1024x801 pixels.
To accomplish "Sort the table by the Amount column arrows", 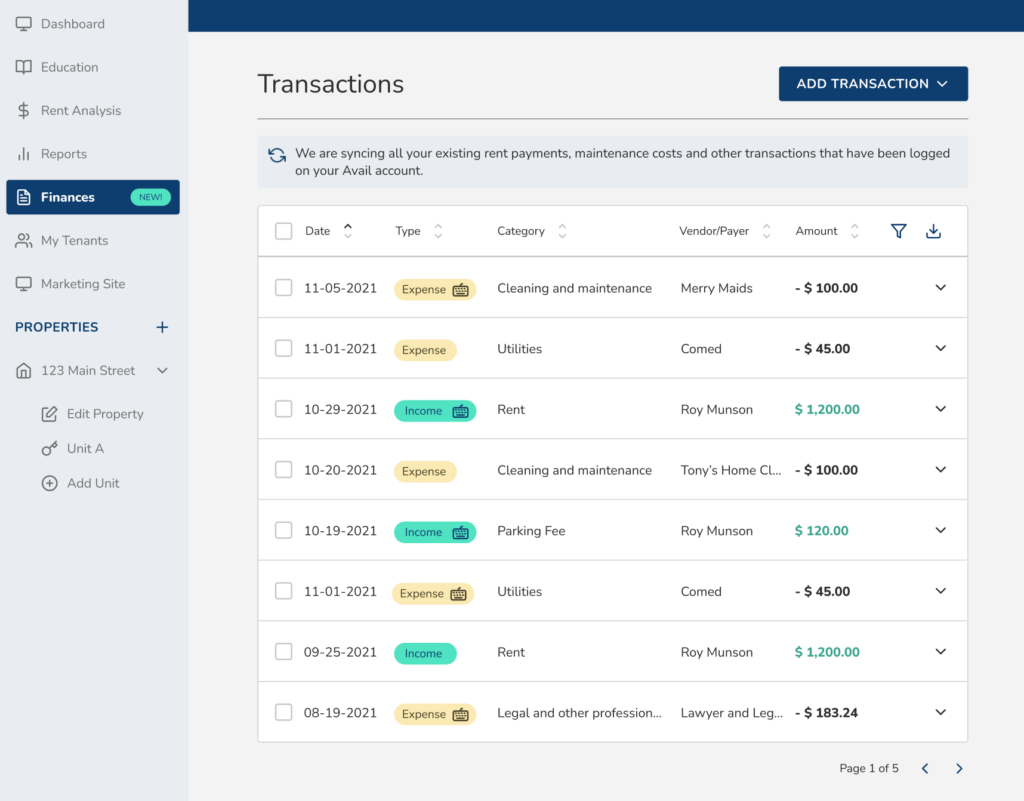I will [854, 230].
